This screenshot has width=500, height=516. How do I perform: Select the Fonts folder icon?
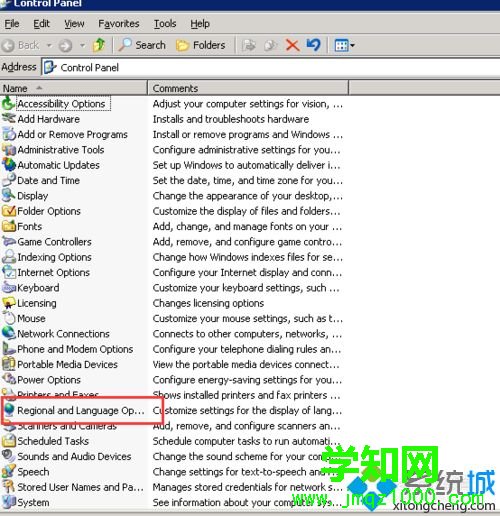point(9,226)
